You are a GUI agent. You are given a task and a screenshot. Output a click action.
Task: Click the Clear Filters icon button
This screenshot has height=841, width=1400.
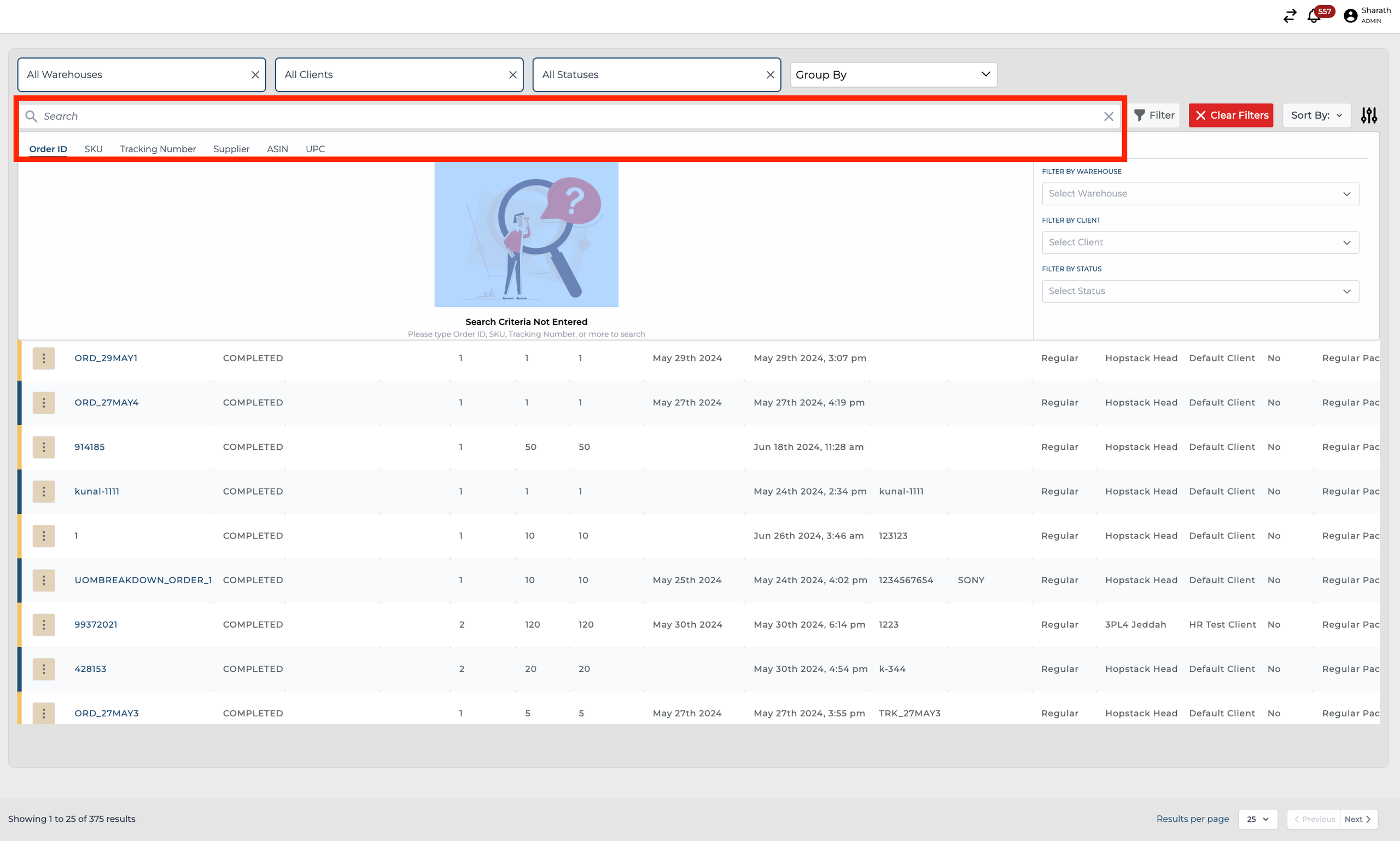[x=1232, y=115]
